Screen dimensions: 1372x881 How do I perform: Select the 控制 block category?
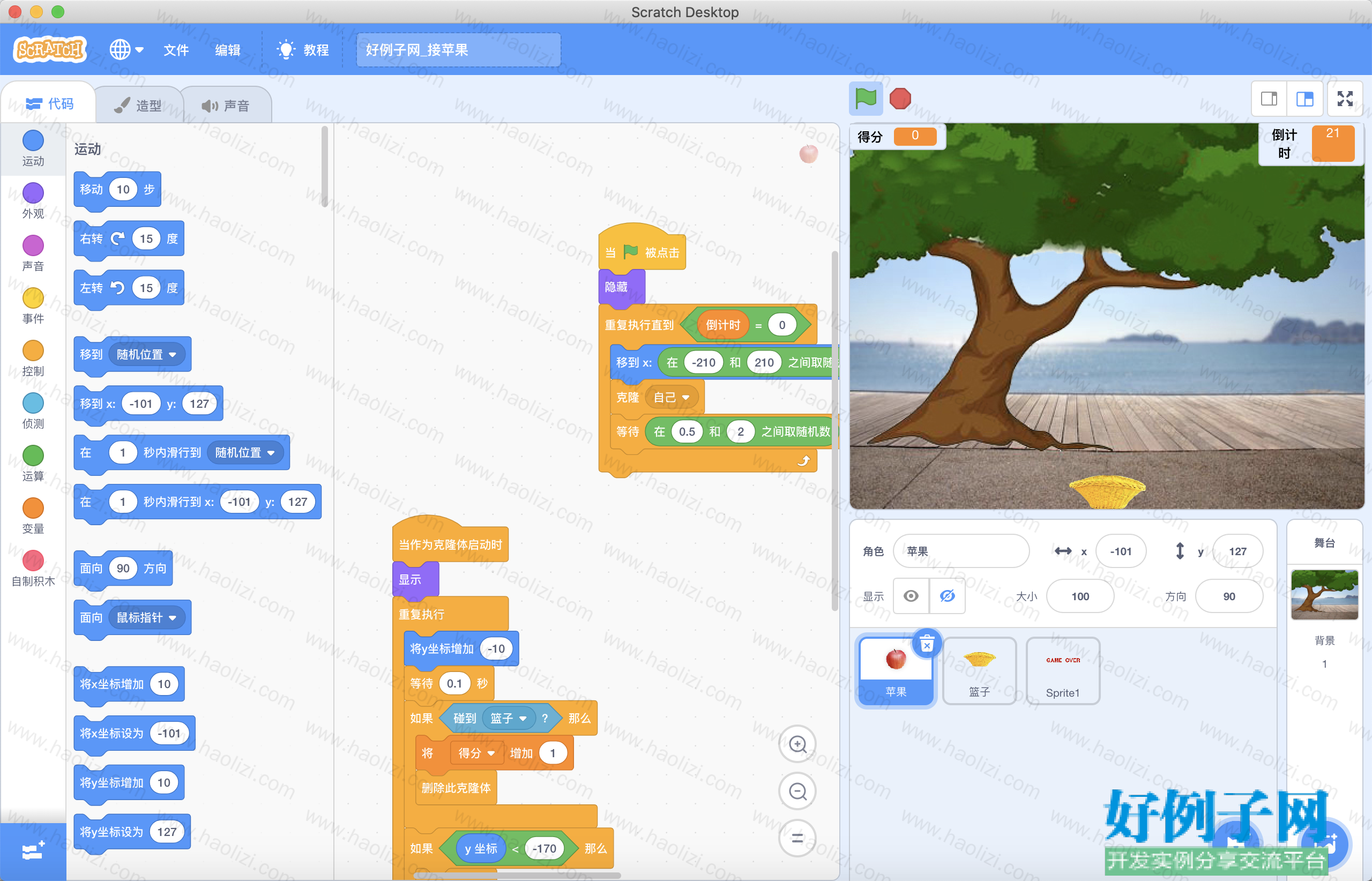click(x=33, y=358)
